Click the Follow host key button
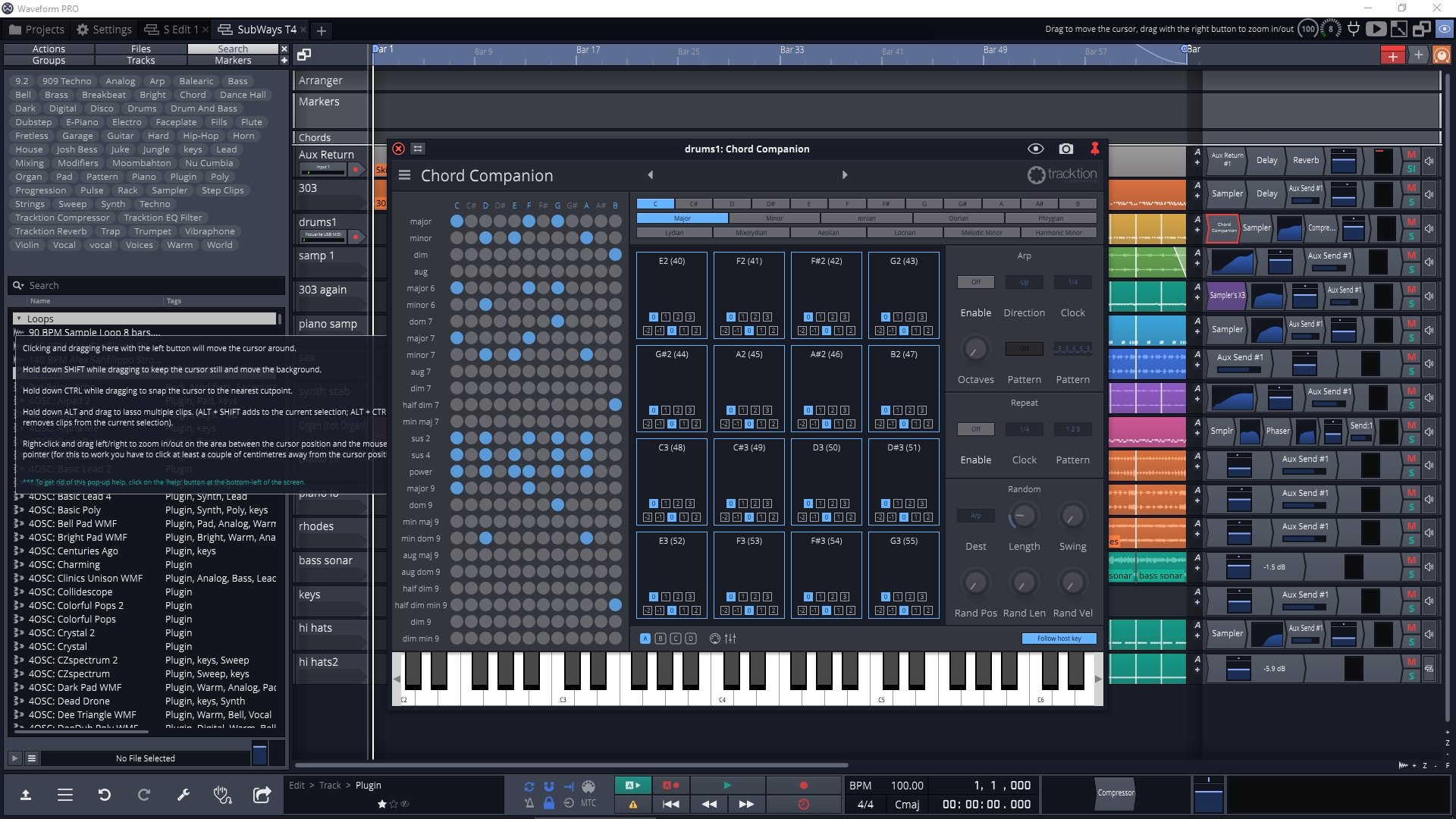 click(1059, 639)
